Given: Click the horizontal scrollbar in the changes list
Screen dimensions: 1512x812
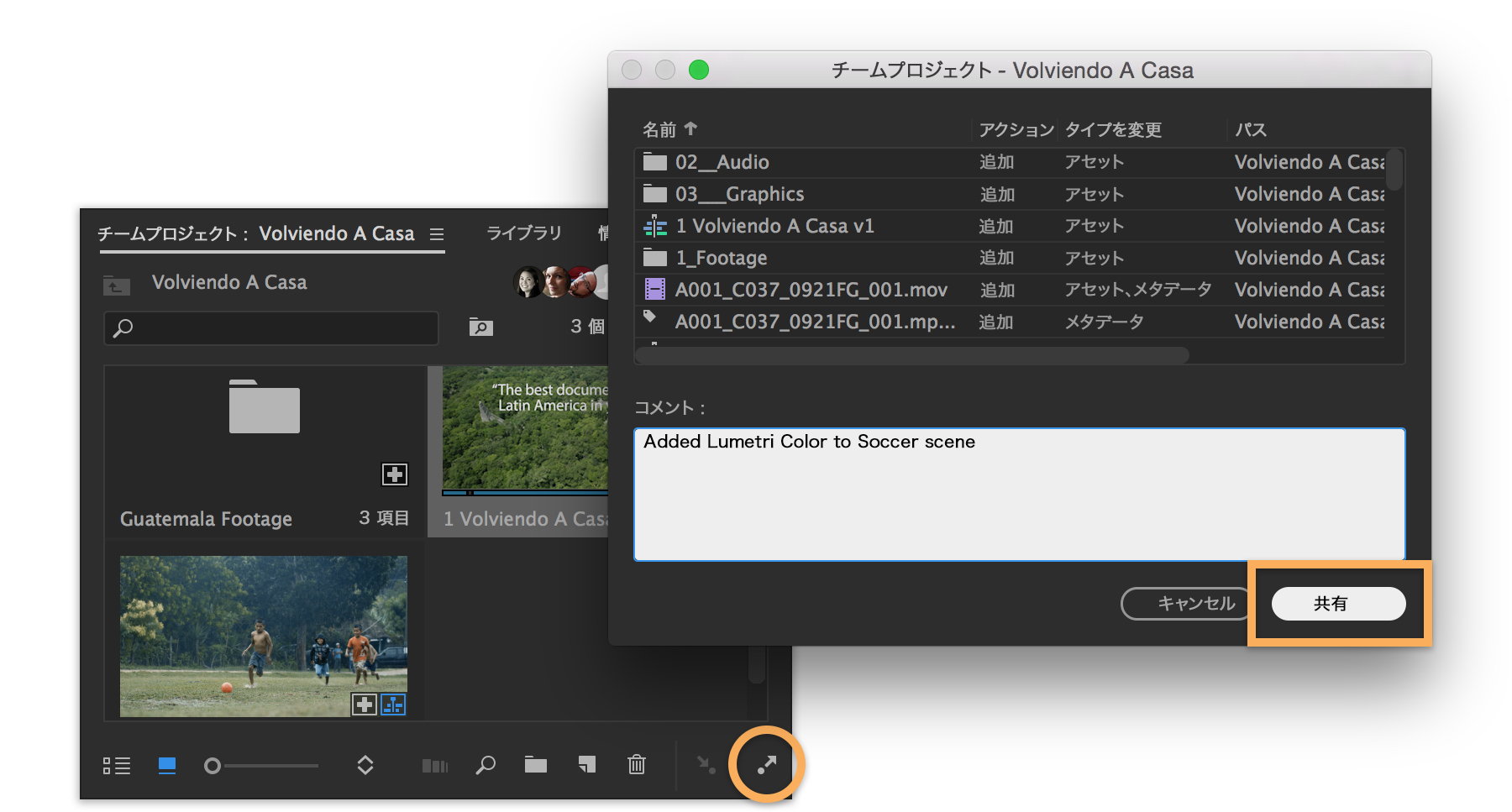Looking at the screenshot, I should [912, 355].
